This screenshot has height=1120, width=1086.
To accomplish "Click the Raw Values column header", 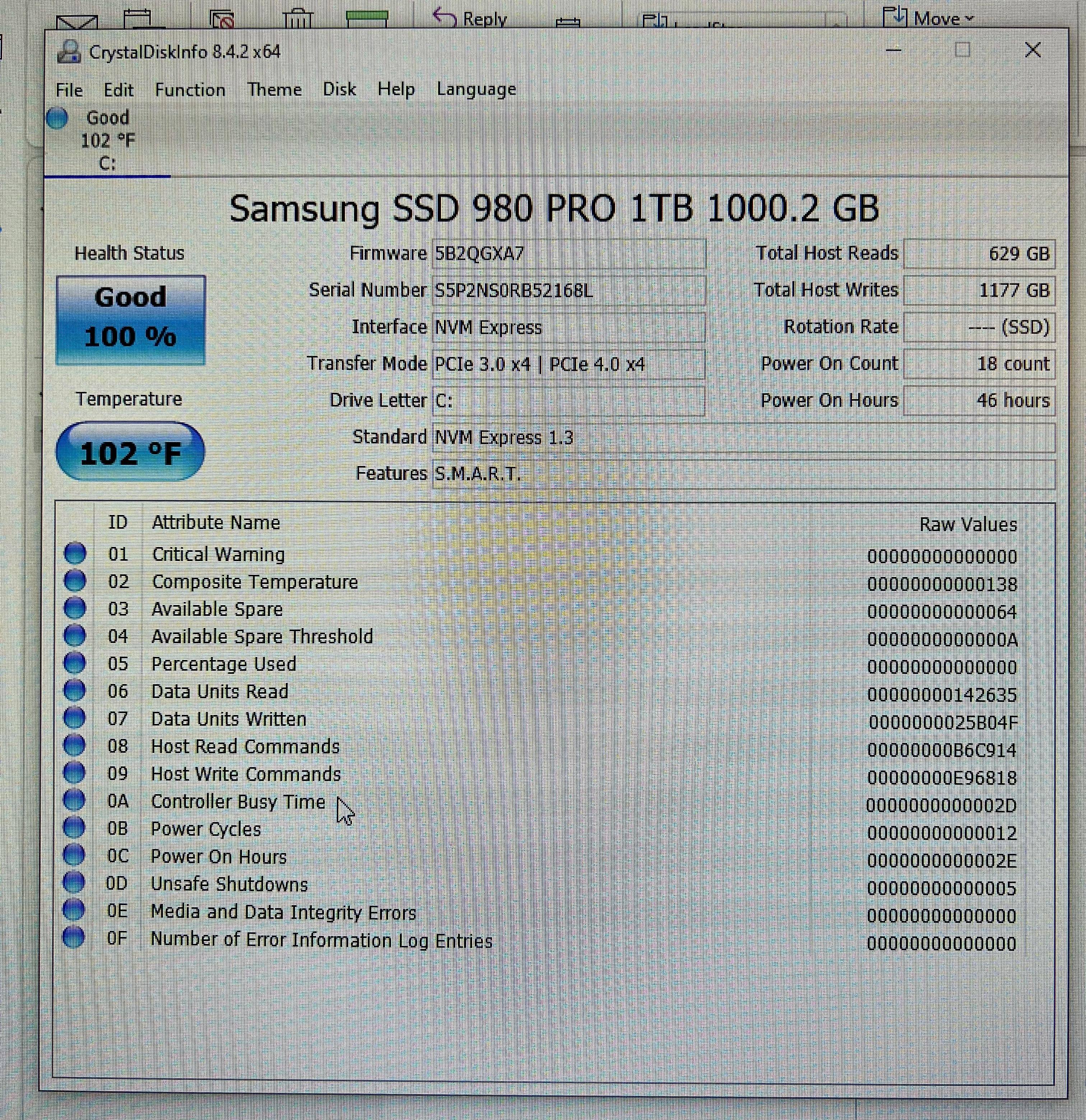I will pyautogui.click(x=968, y=524).
